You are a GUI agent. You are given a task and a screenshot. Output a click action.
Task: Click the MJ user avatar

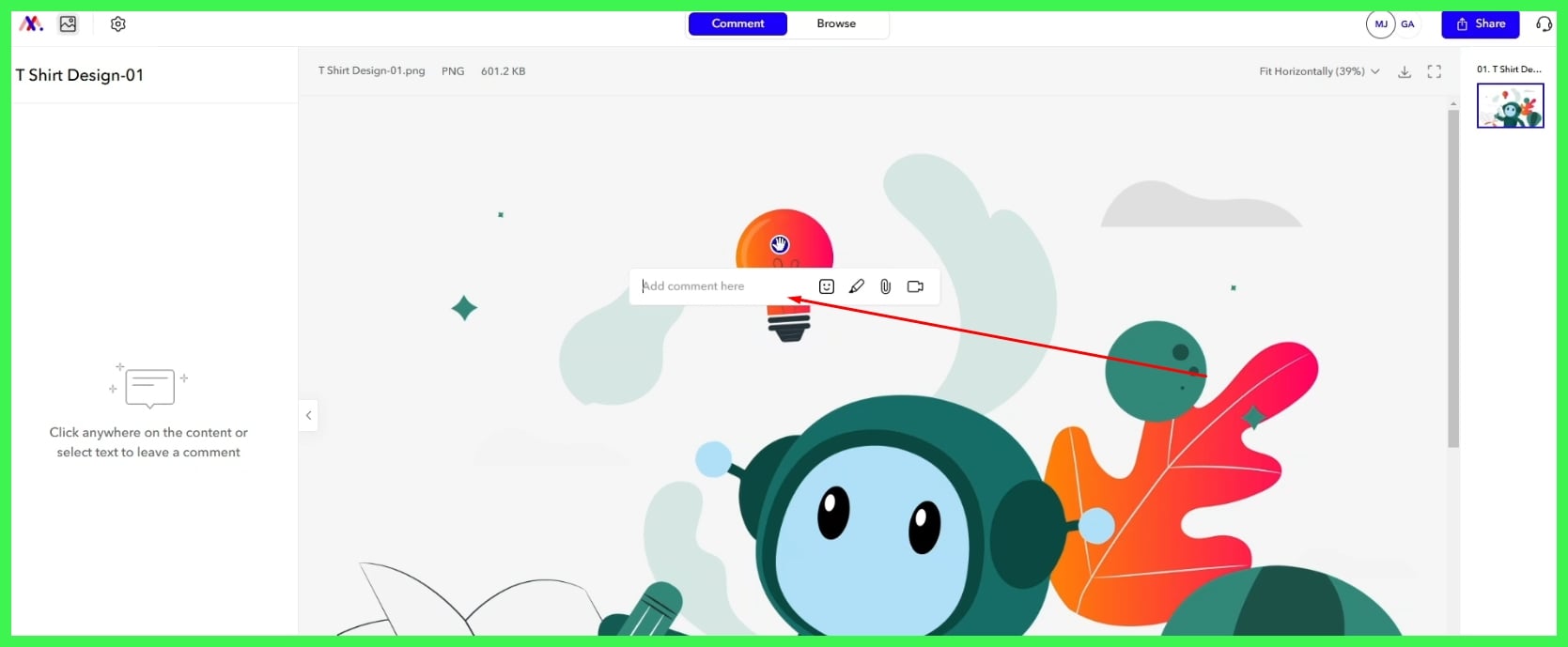pos(1380,24)
